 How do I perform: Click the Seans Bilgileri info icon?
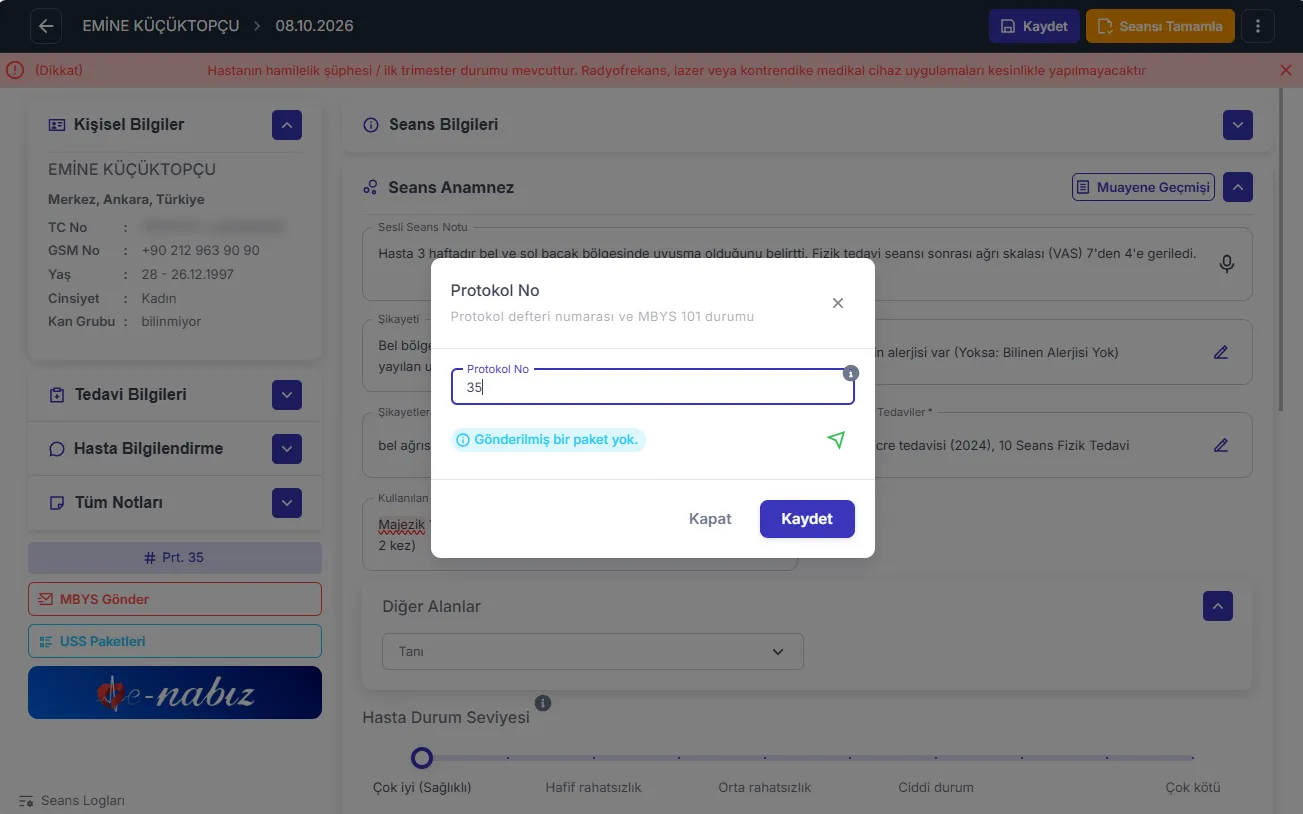(370, 125)
